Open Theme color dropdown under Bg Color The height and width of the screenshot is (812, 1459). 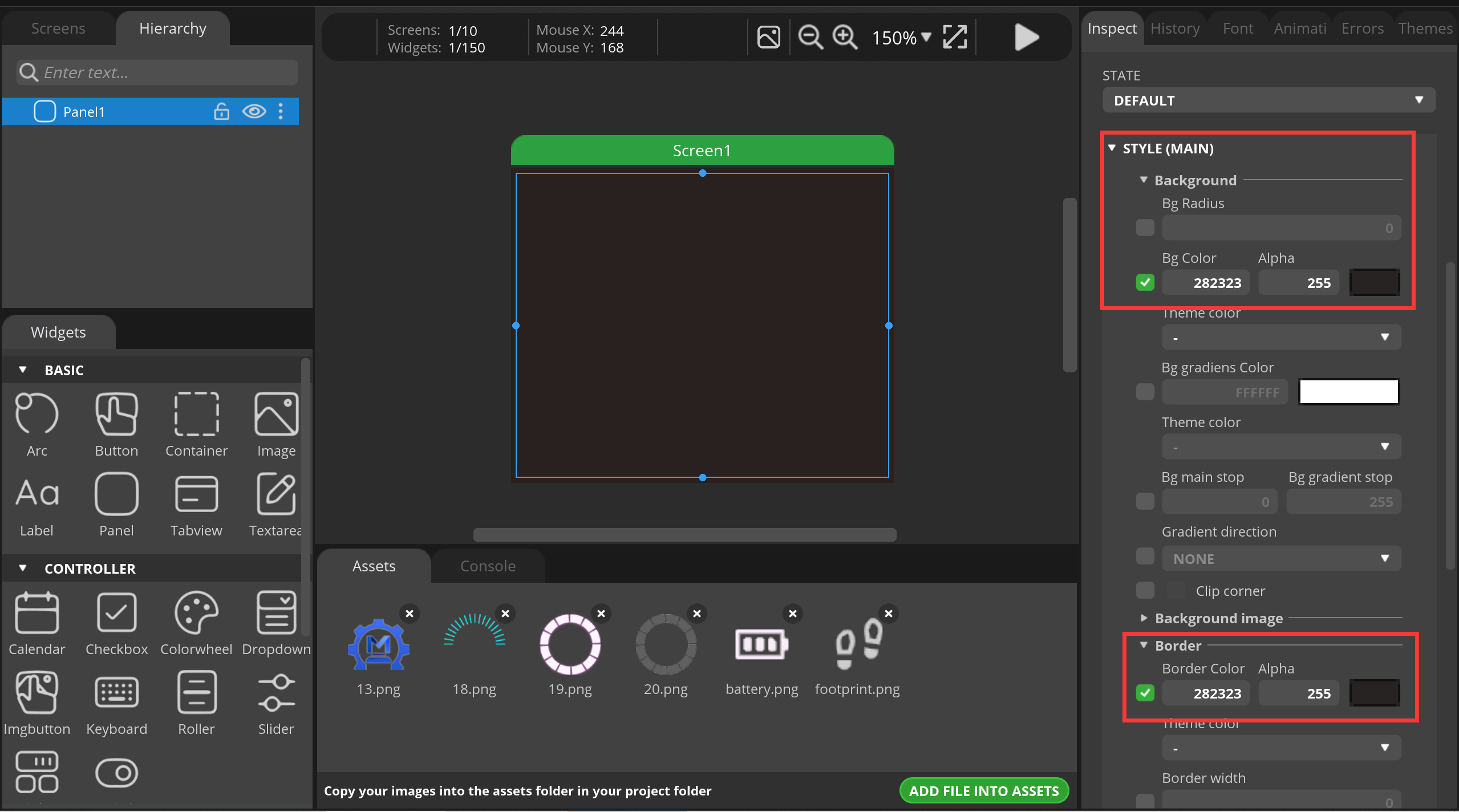click(1281, 337)
